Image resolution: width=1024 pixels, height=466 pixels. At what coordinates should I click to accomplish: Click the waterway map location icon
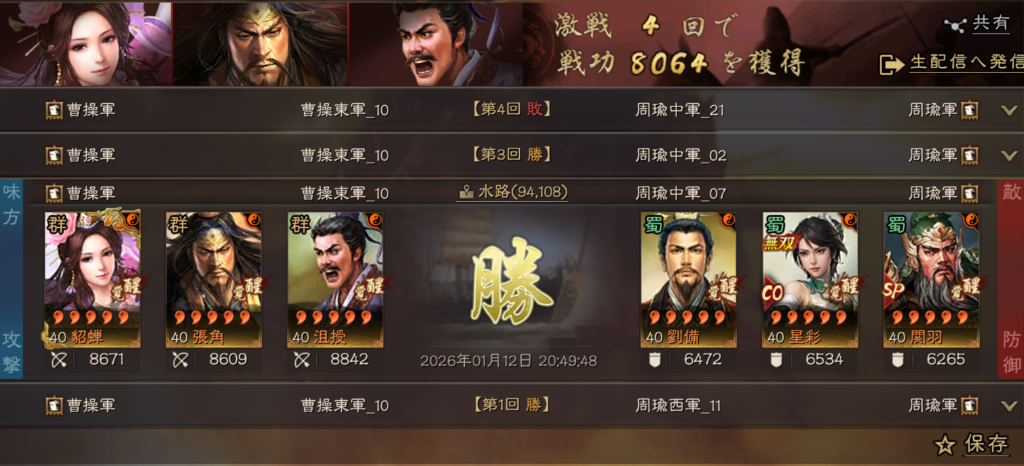466,193
